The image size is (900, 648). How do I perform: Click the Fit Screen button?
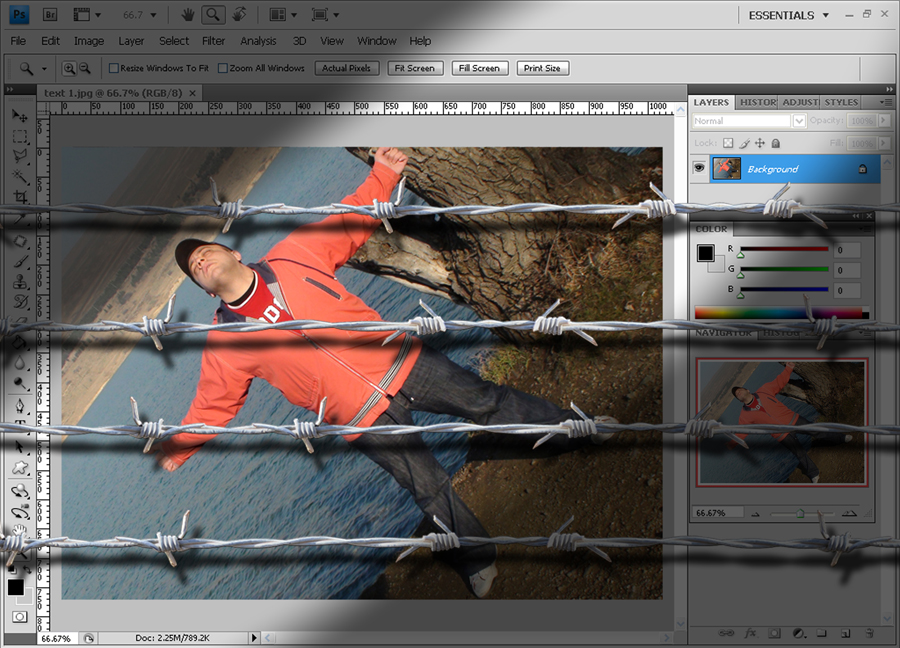click(414, 68)
